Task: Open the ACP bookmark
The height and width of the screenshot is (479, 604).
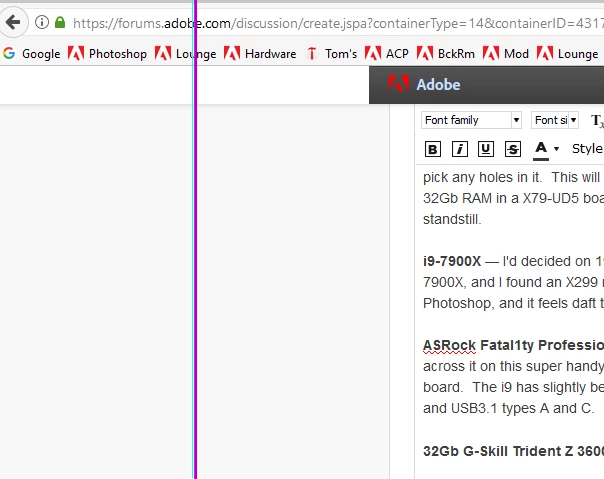Action: coord(386,54)
